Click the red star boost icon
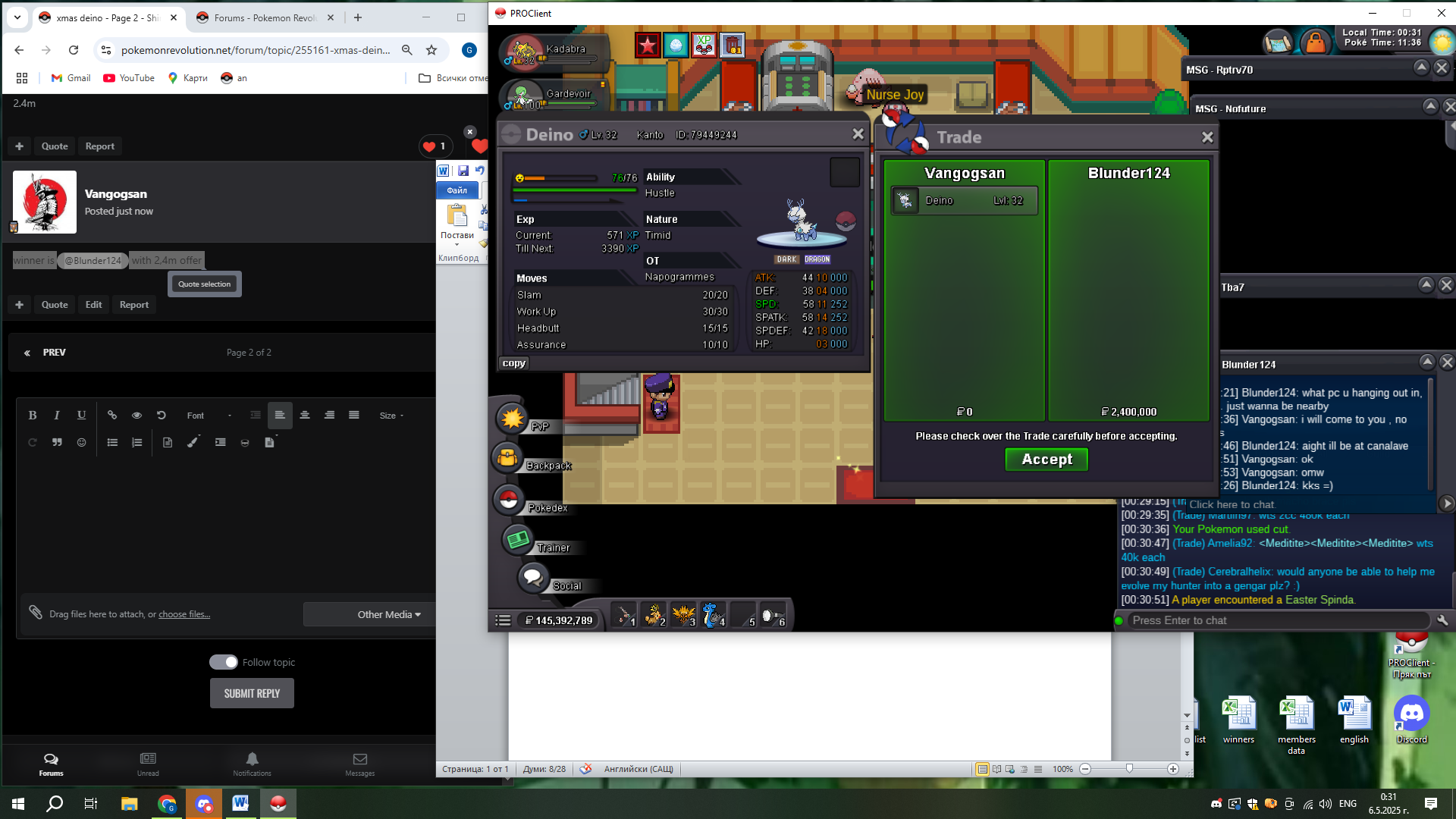Image resolution: width=1456 pixels, height=819 pixels. pos(648,46)
